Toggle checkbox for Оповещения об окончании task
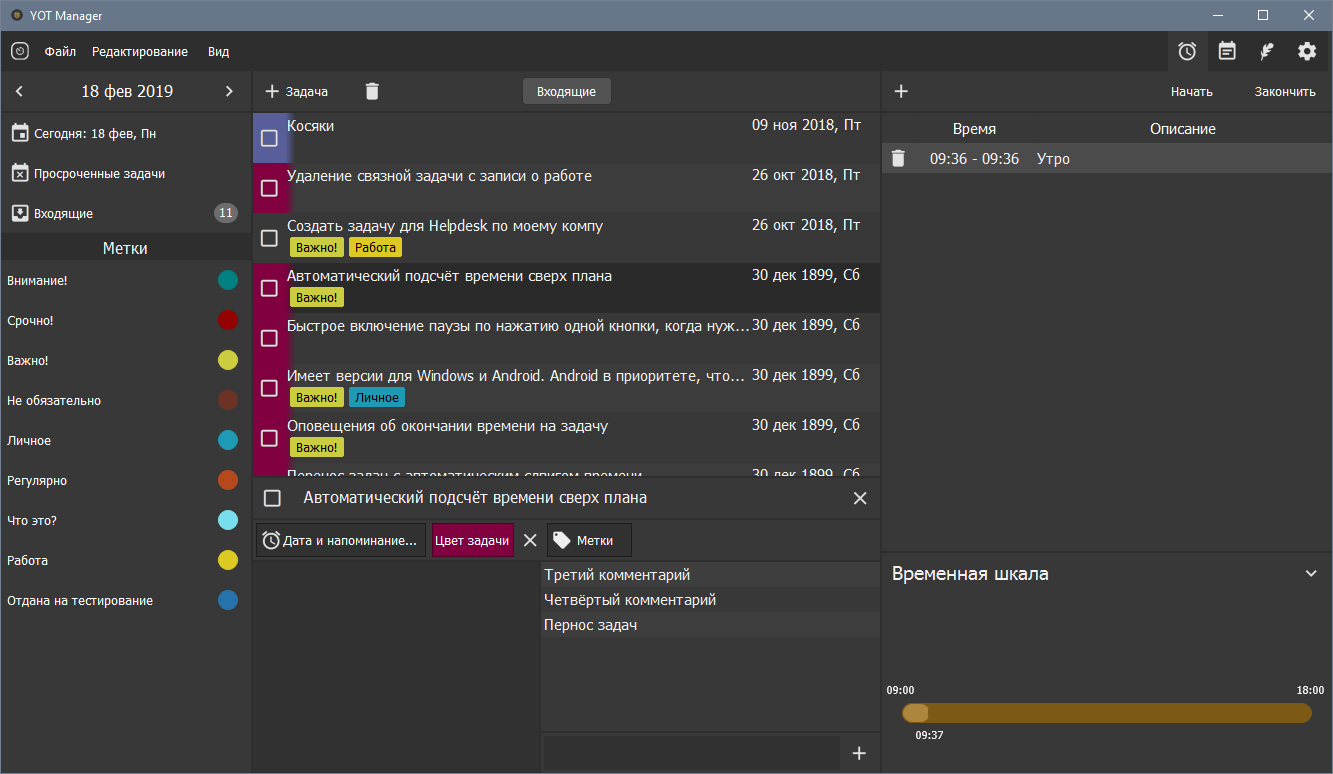This screenshot has height=774, width=1333. (269, 438)
